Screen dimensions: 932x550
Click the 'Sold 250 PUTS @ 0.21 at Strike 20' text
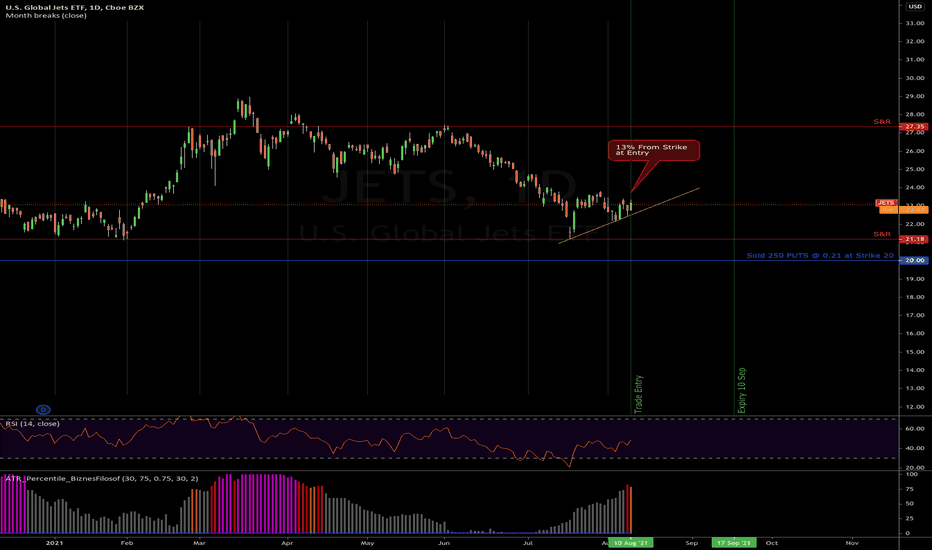click(x=820, y=256)
